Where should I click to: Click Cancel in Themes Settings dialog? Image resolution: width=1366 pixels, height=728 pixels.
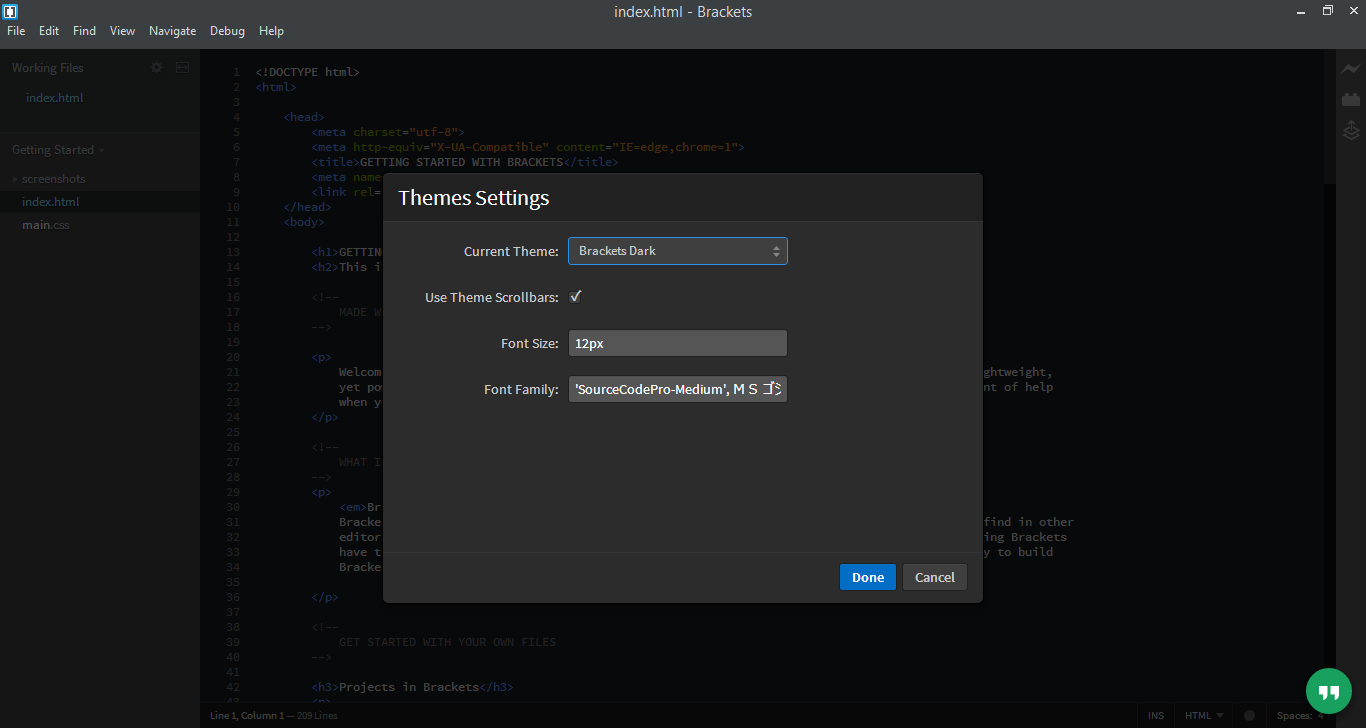934,577
